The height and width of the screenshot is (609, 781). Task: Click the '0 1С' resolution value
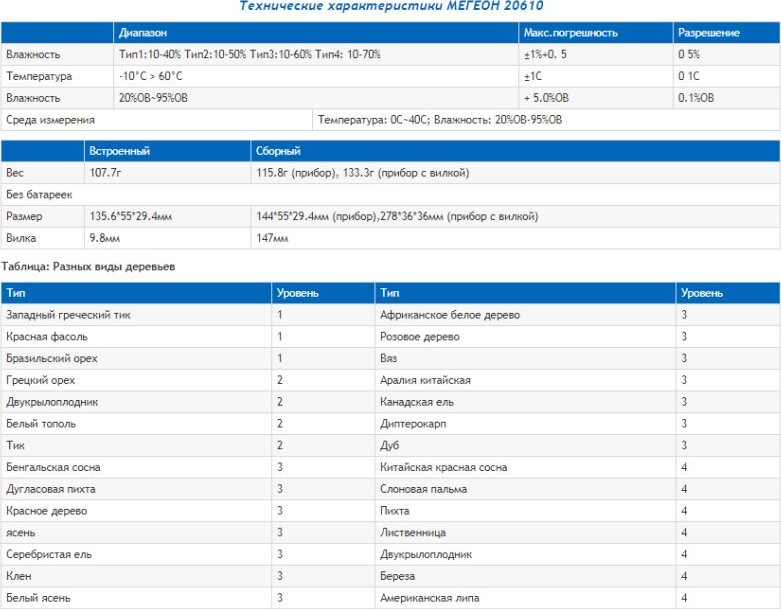688,76
